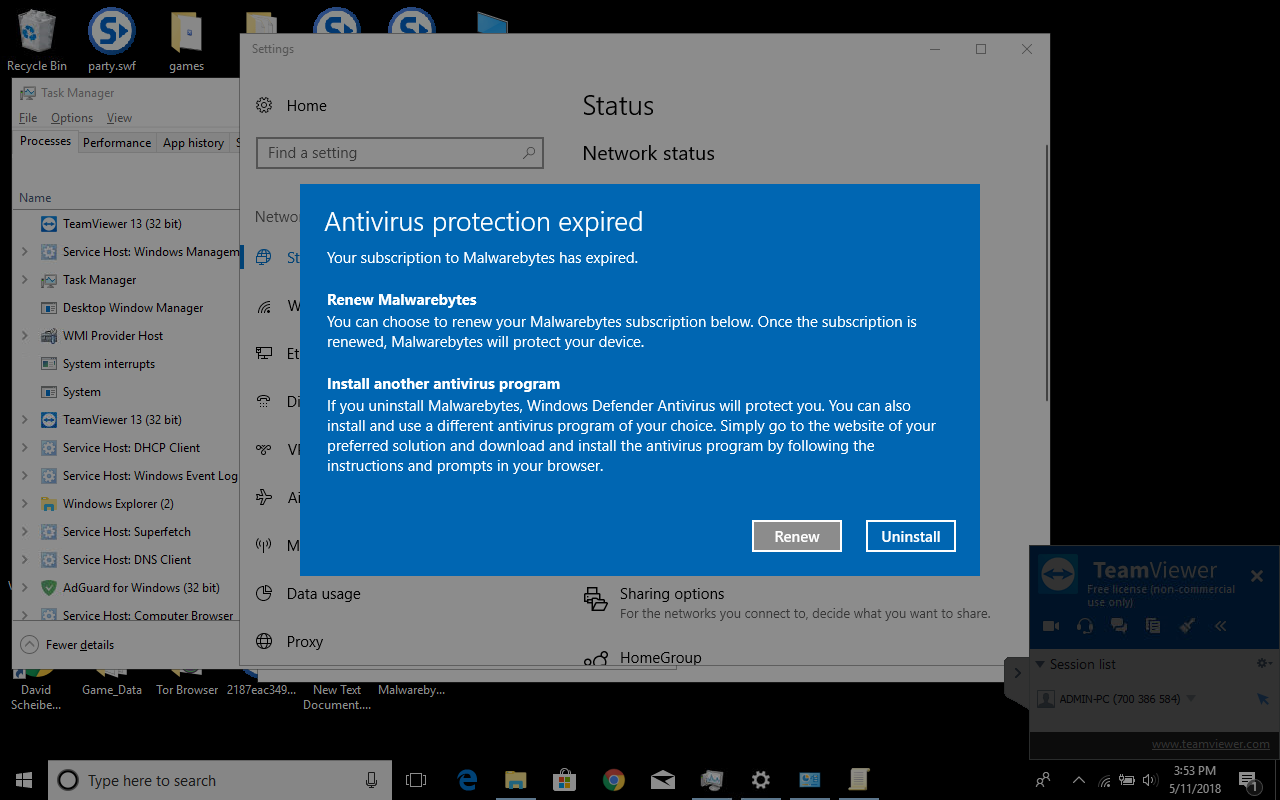Click the TeamViewer headset audio icon
The height and width of the screenshot is (800, 1280).
tap(1085, 626)
